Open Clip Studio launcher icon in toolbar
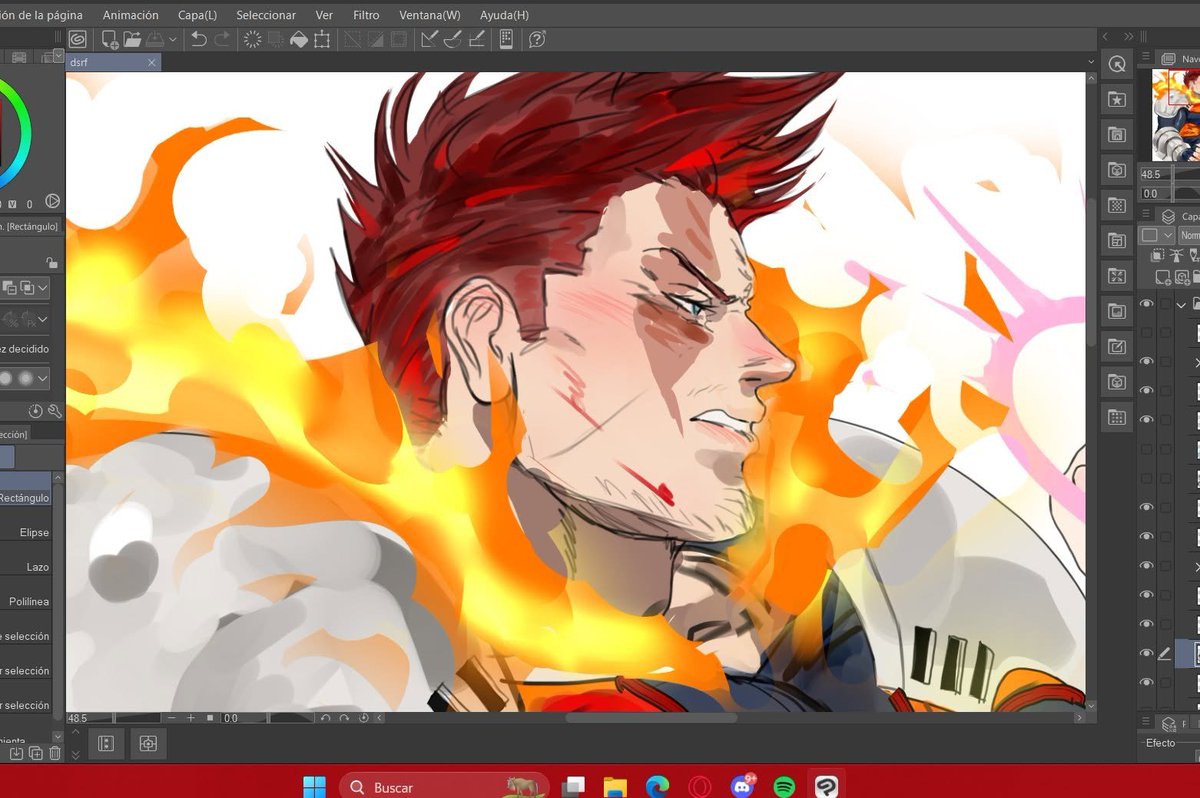 [x=78, y=39]
